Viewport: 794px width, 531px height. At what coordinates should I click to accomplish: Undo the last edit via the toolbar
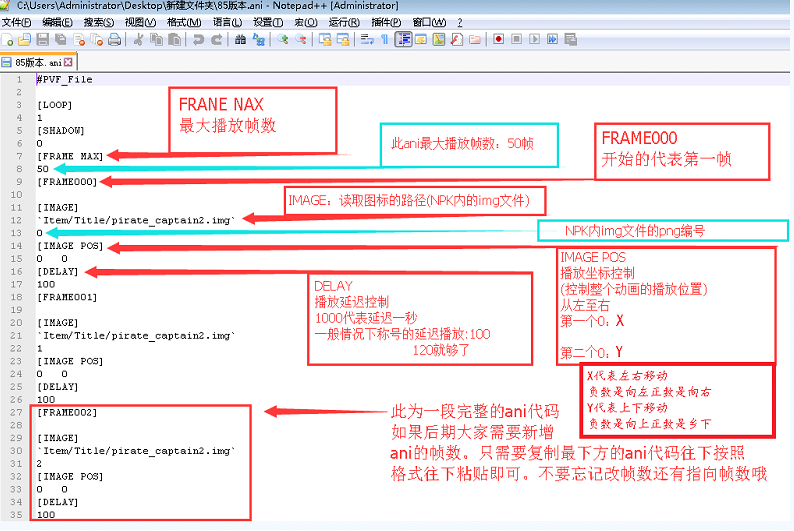pos(198,39)
